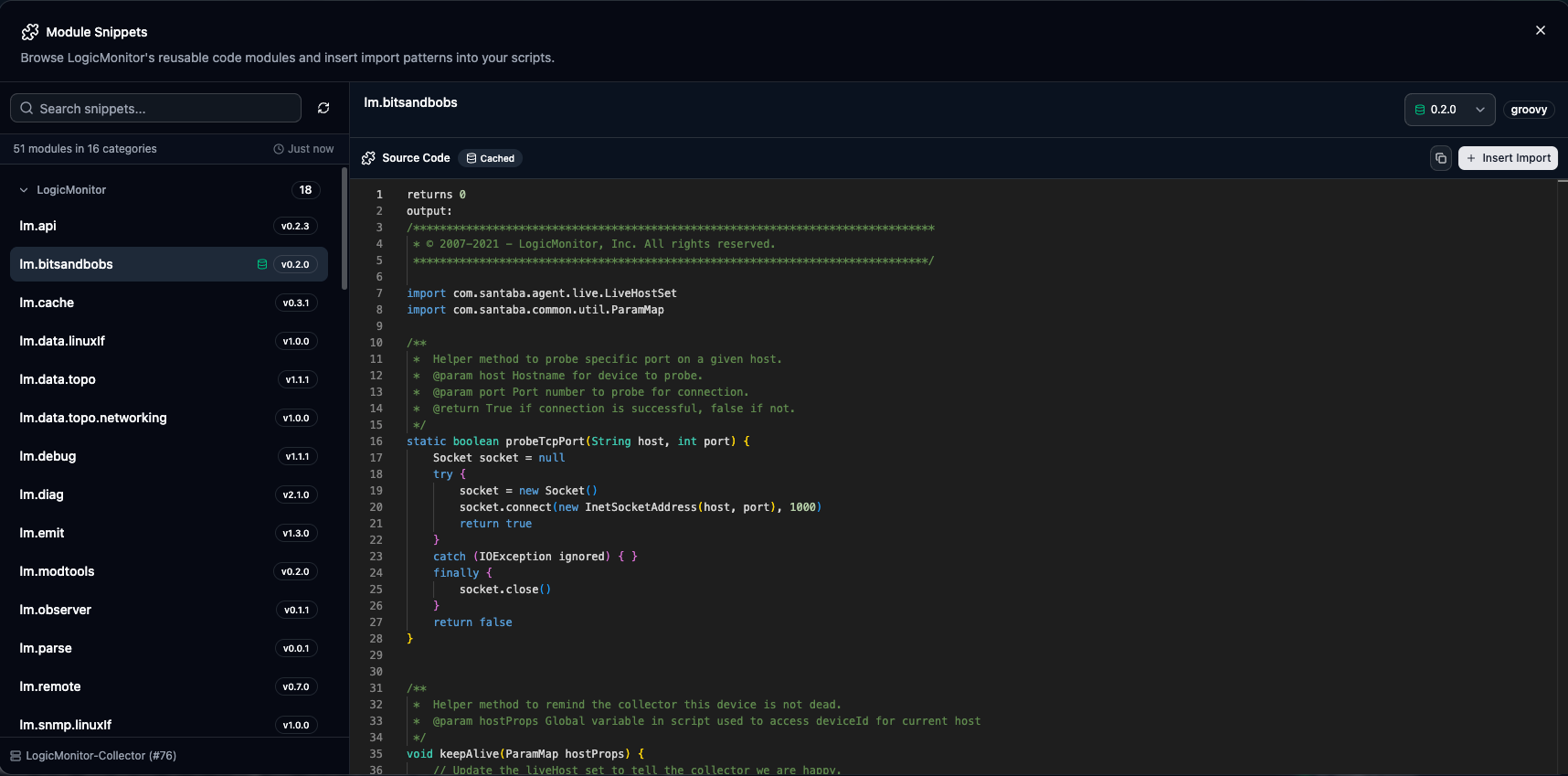Click the import LiveHostSet code line
This screenshot has height=776, width=1568.
coord(542,293)
